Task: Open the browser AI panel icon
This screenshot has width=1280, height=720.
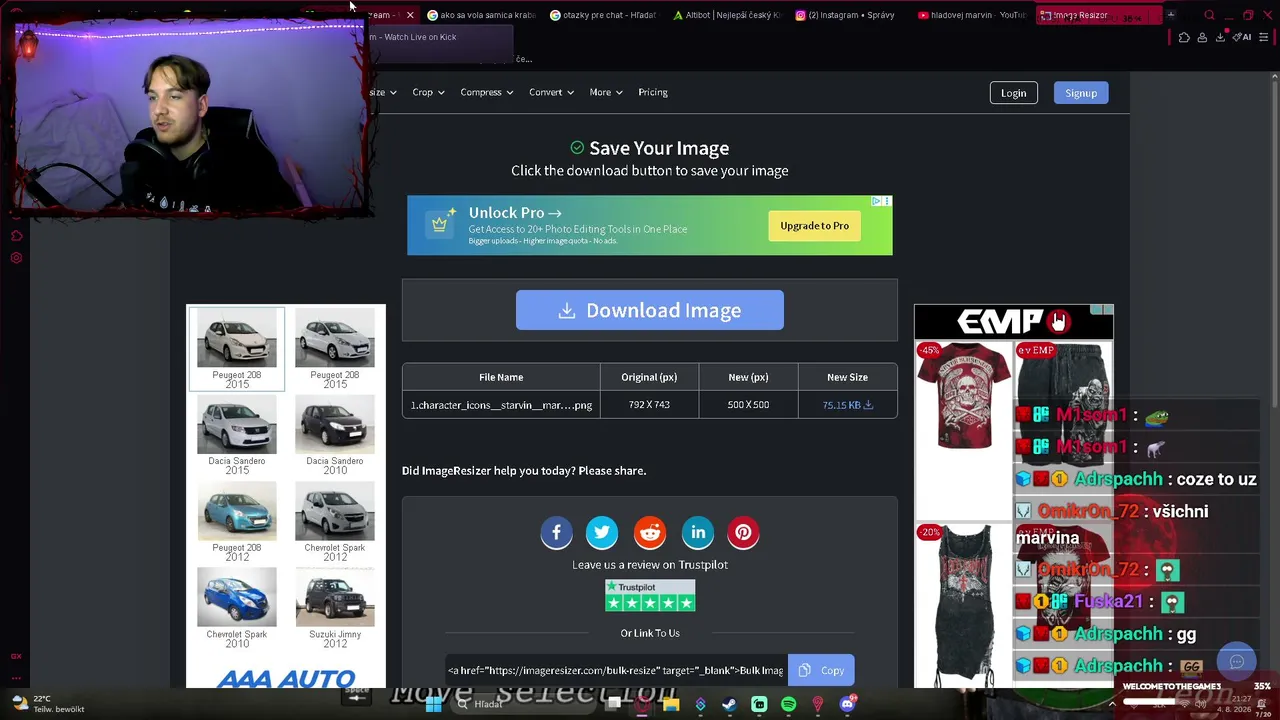Action: (1243, 37)
